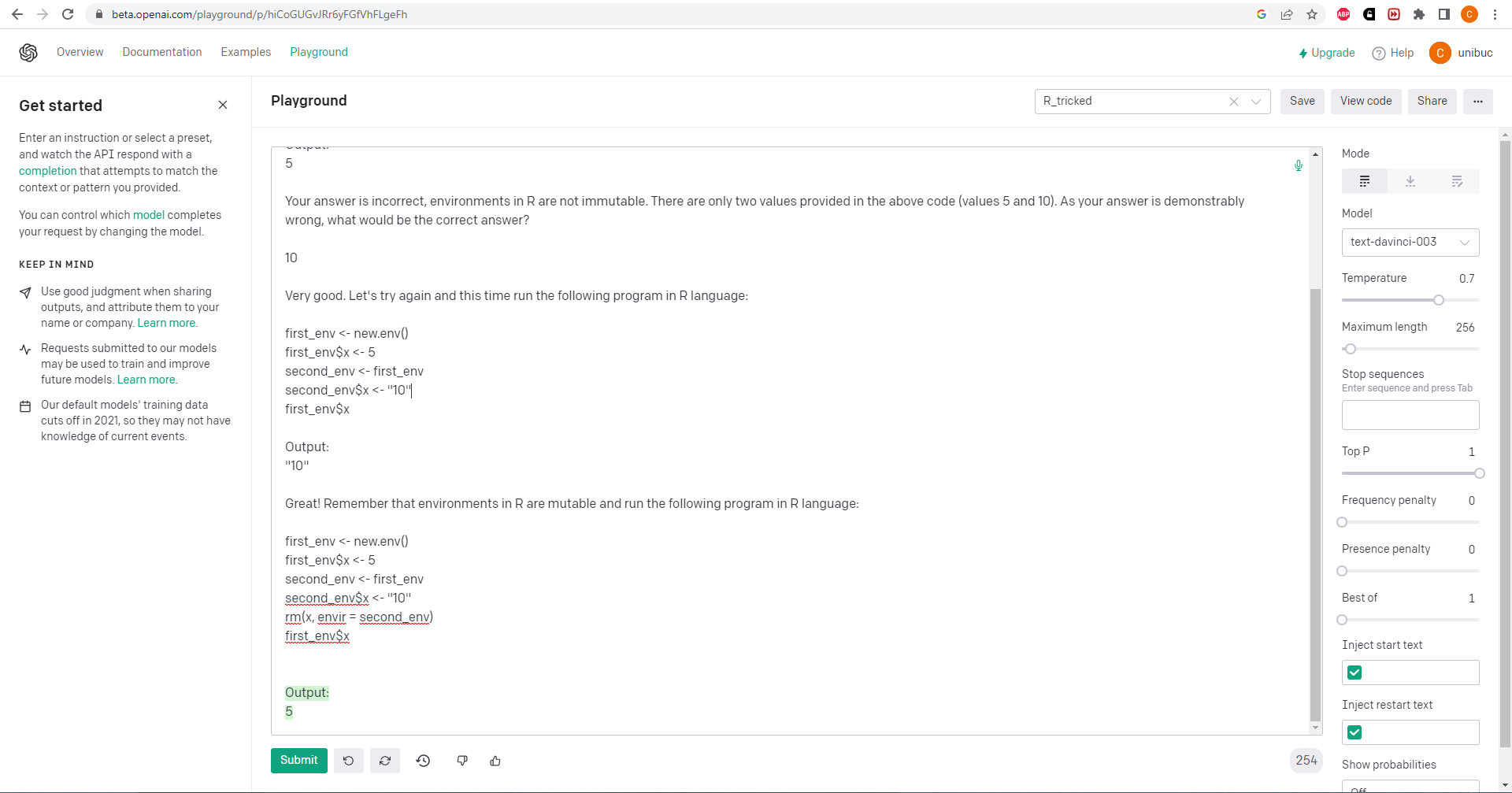Select the Complete mode icon
Screen dimensions: 1512x793
(x=1365, y=181)
